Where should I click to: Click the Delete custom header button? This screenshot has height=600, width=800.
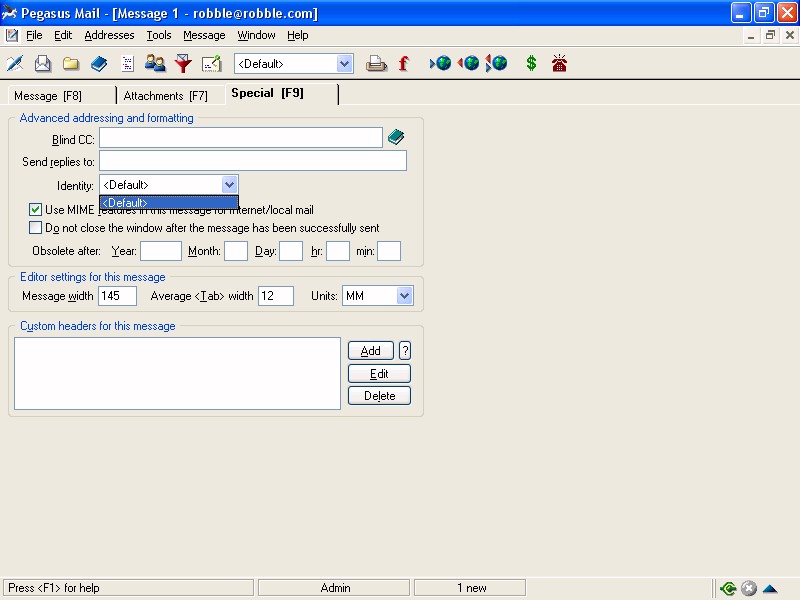pos(379,396)
